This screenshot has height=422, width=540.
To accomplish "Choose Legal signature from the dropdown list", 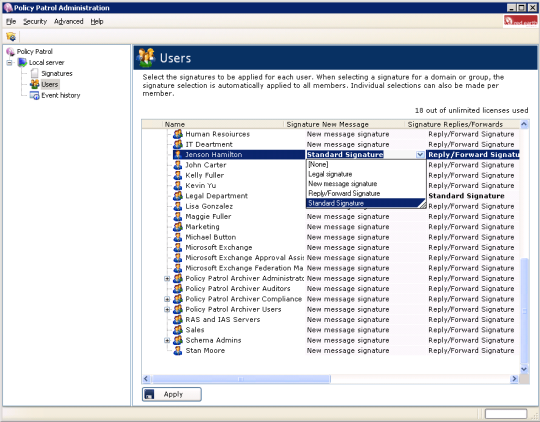I will click(x=366, y=174).
